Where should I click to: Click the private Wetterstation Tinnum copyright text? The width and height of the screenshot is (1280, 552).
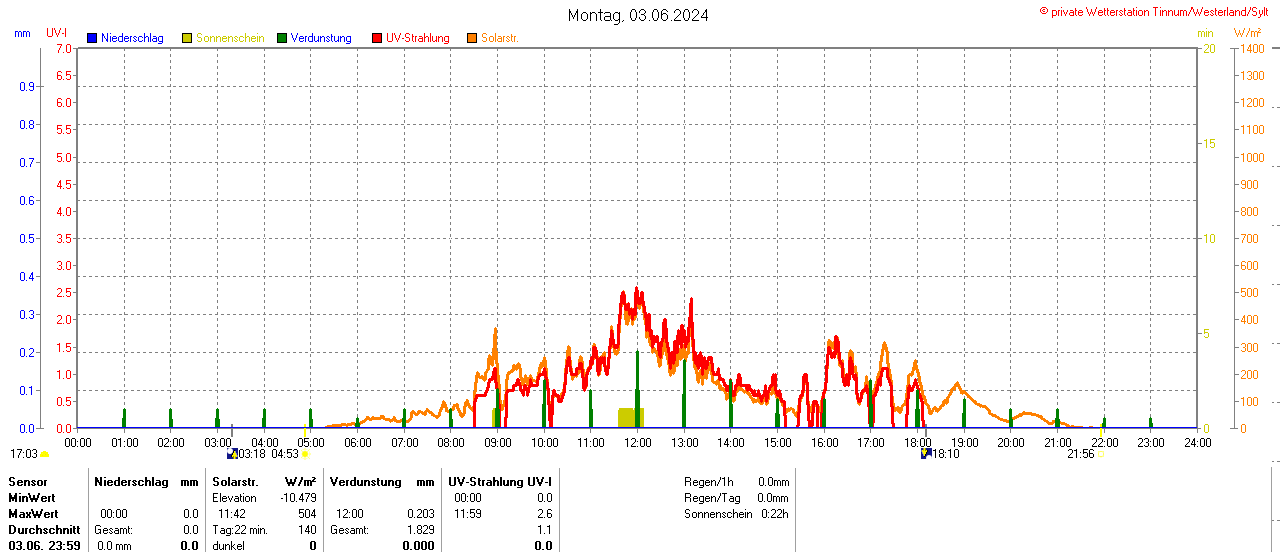pyautogui.click(x=1158, y=11)
